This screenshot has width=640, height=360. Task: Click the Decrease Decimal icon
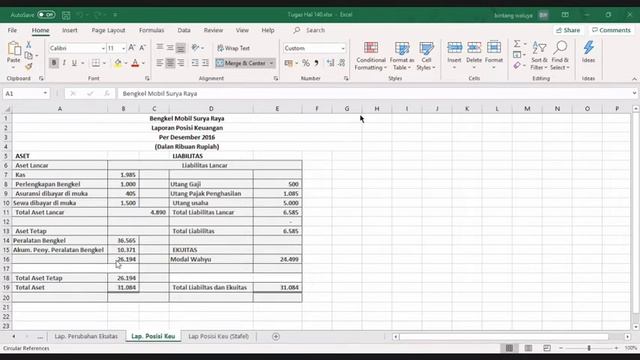[342, 63]
